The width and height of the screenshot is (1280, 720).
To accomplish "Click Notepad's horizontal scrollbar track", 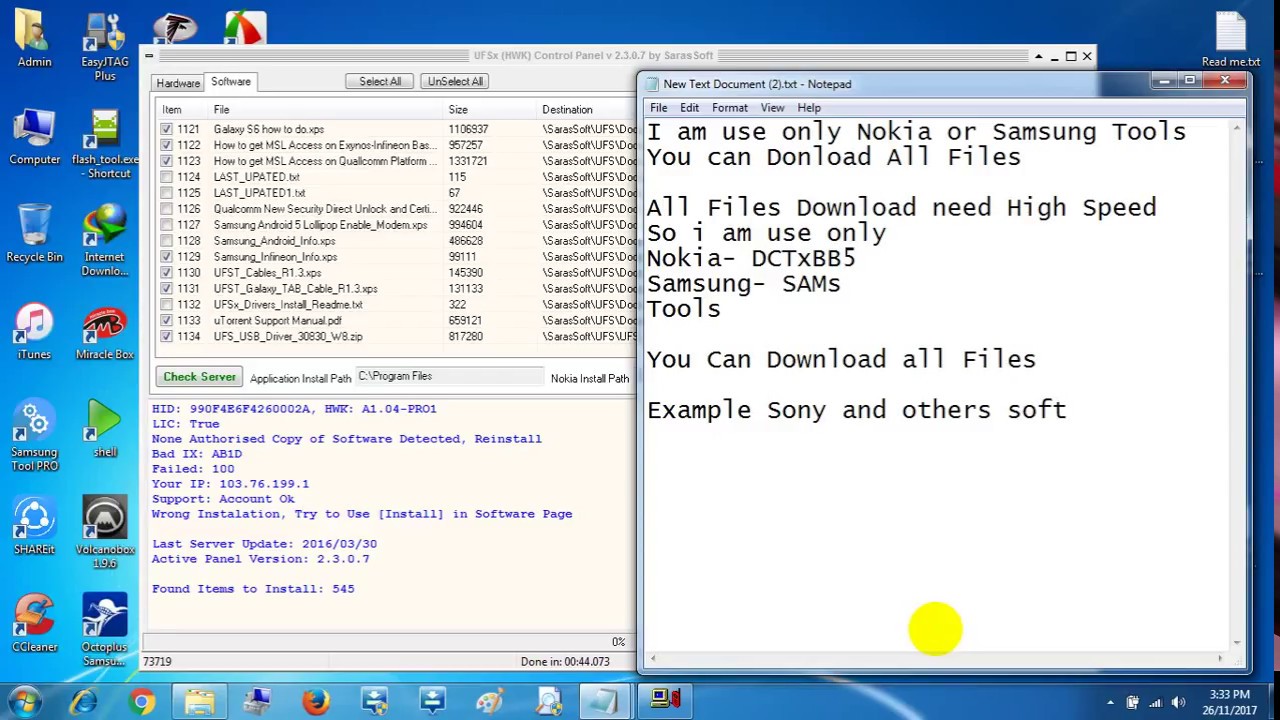I will 936,658.
